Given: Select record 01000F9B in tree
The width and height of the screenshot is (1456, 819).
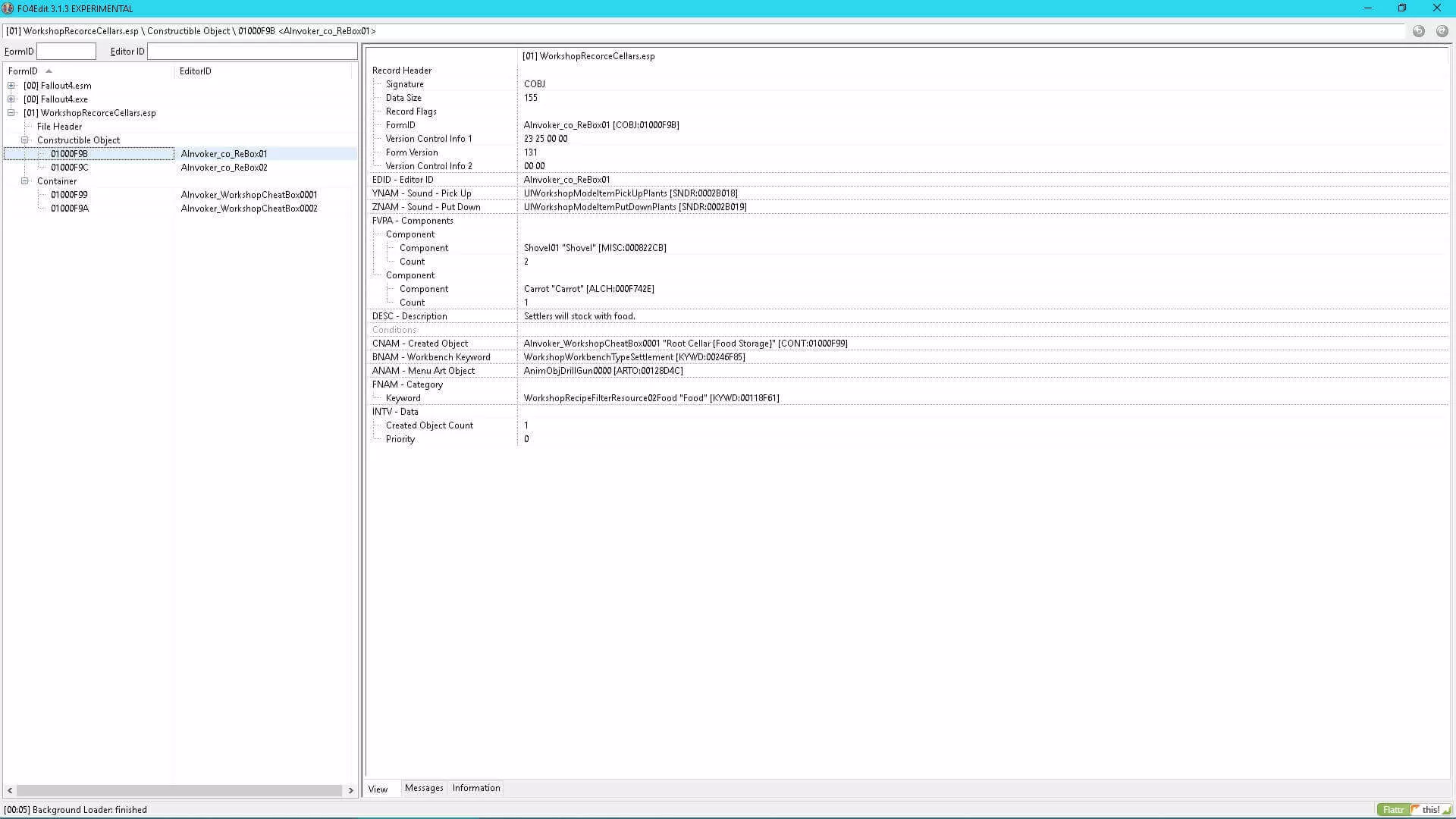Looking at the screenshot, I should pyautogui.click(x=69, y=154).
